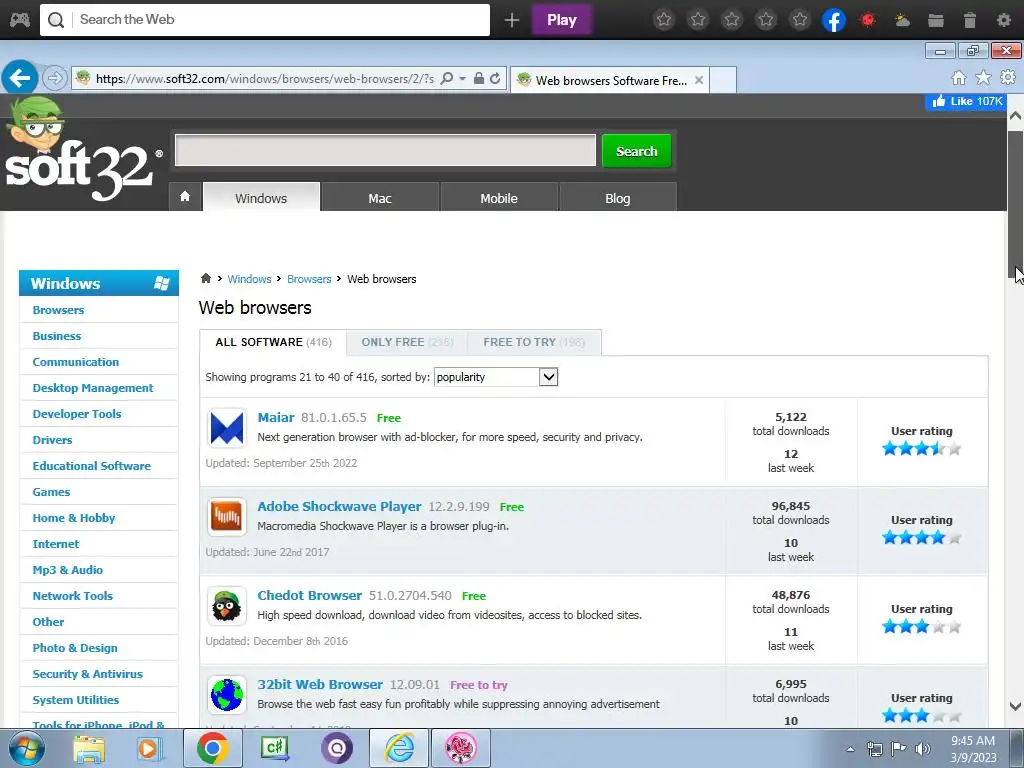Select the Mobile tab

[499, 198]
